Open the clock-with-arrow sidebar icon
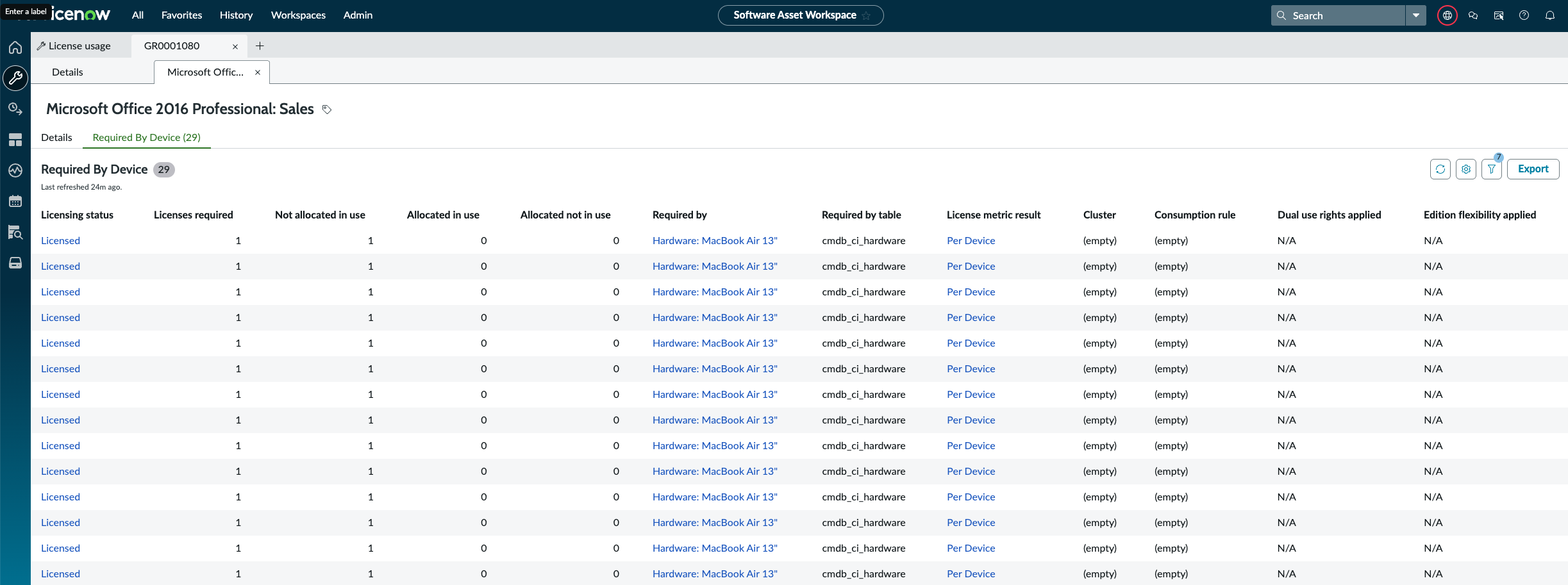This screenshot has height=585, width=1568. 15,109
